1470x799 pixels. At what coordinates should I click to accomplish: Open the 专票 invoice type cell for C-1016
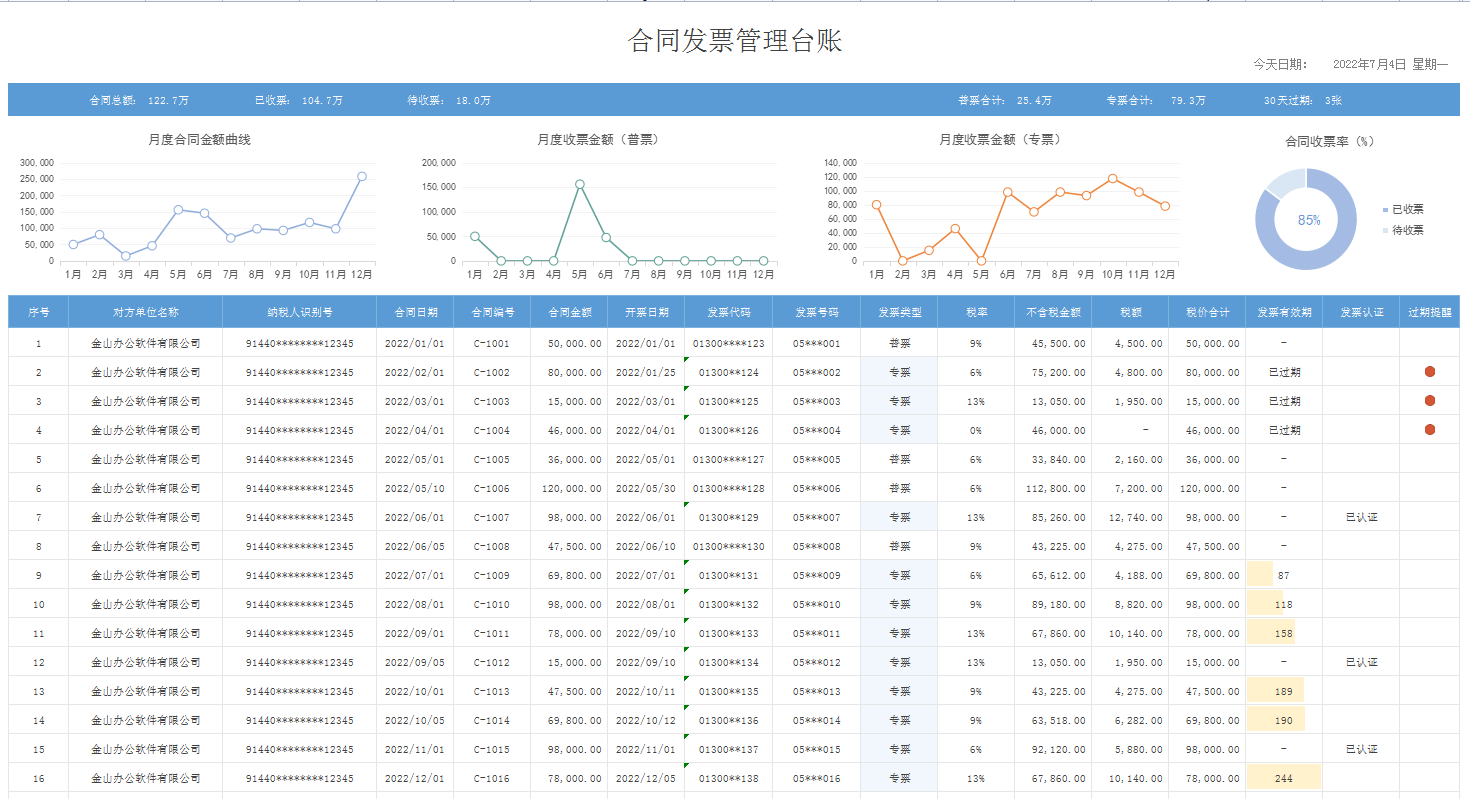coord(899,778)
